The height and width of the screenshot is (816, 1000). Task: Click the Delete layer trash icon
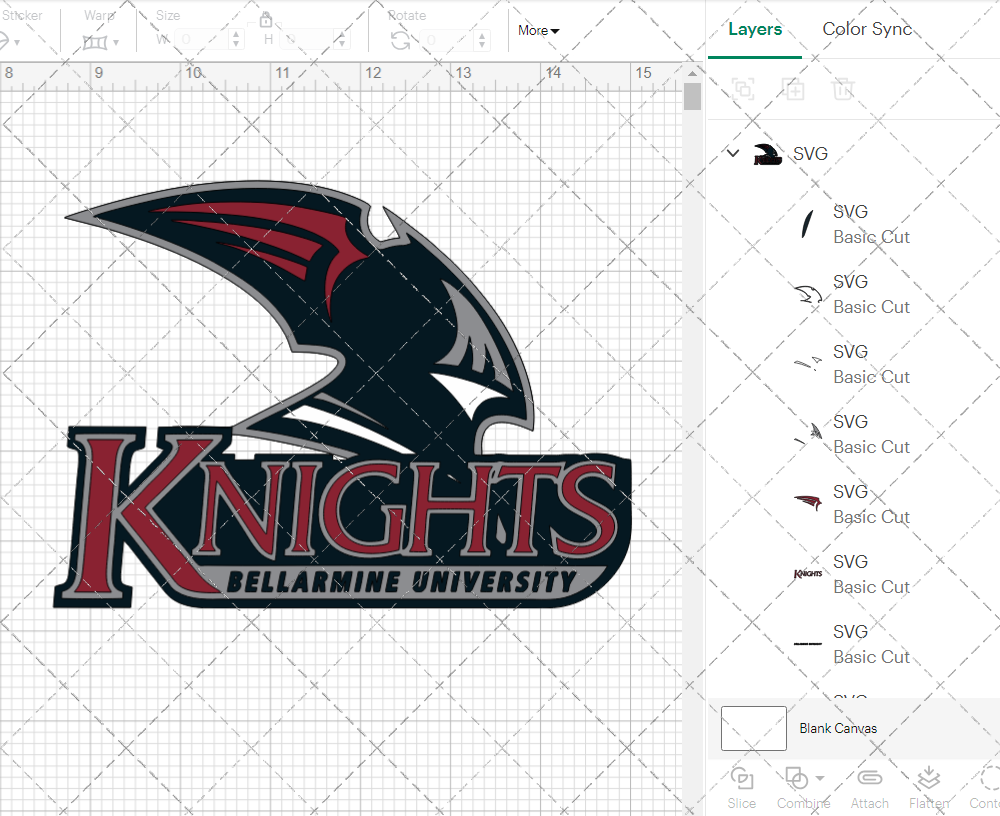[x=844, y=89]
